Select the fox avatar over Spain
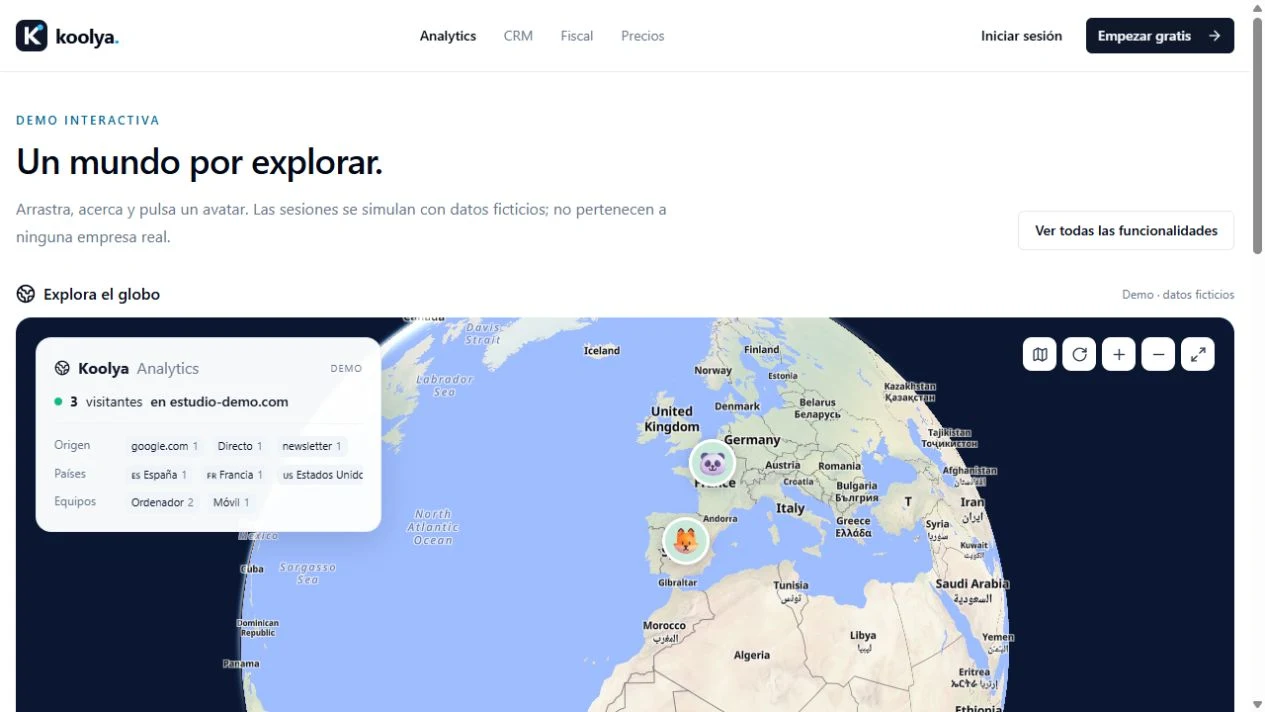This screenshot has width=1265, height=712. click(686, 541)
